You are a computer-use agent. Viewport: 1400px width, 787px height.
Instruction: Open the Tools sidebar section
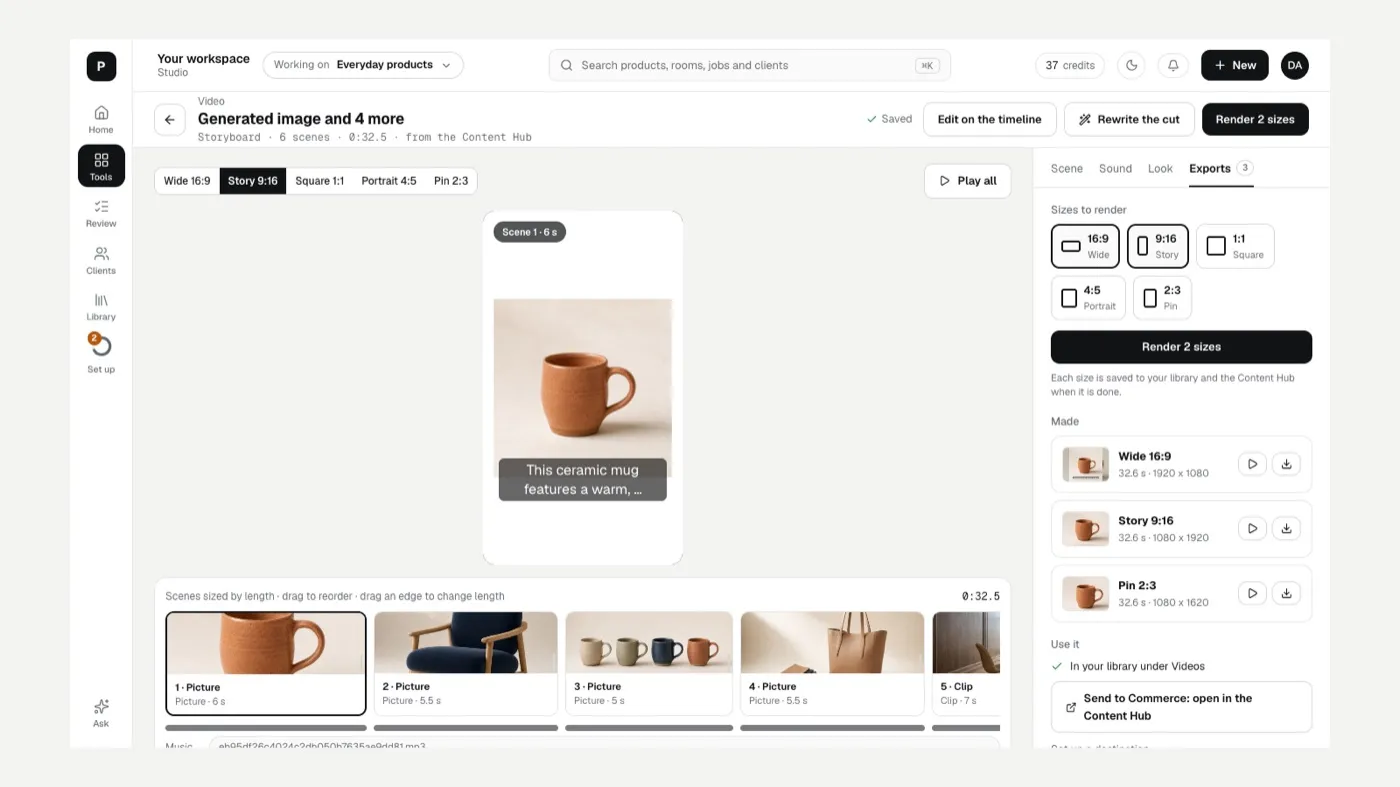tap(101, 166)
